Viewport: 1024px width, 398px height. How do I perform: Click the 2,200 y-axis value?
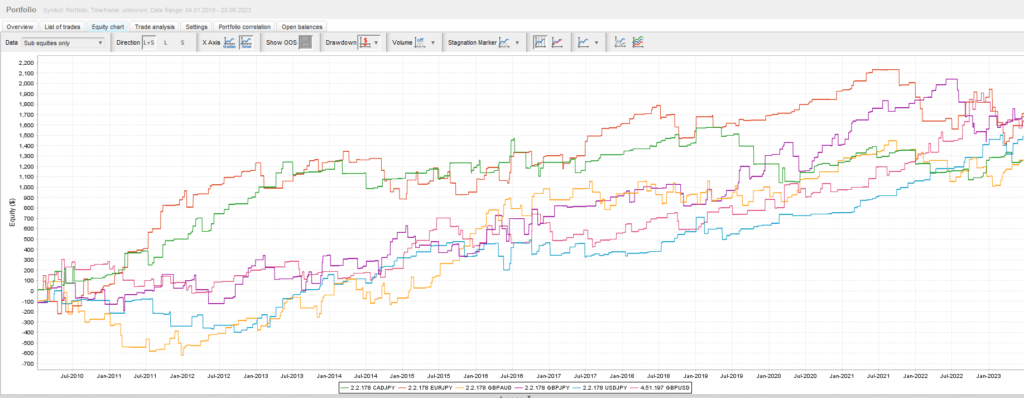[25, 63]
